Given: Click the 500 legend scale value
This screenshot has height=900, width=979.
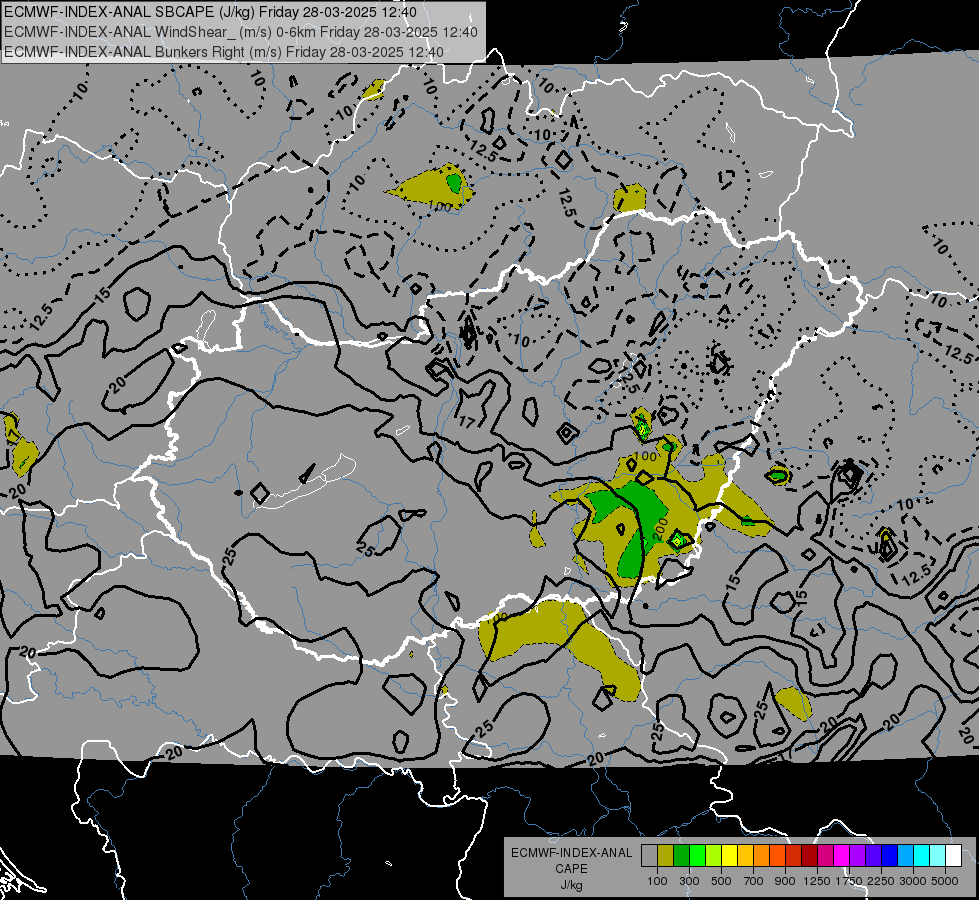Looking at the screenshot, I should coord(721,881).
